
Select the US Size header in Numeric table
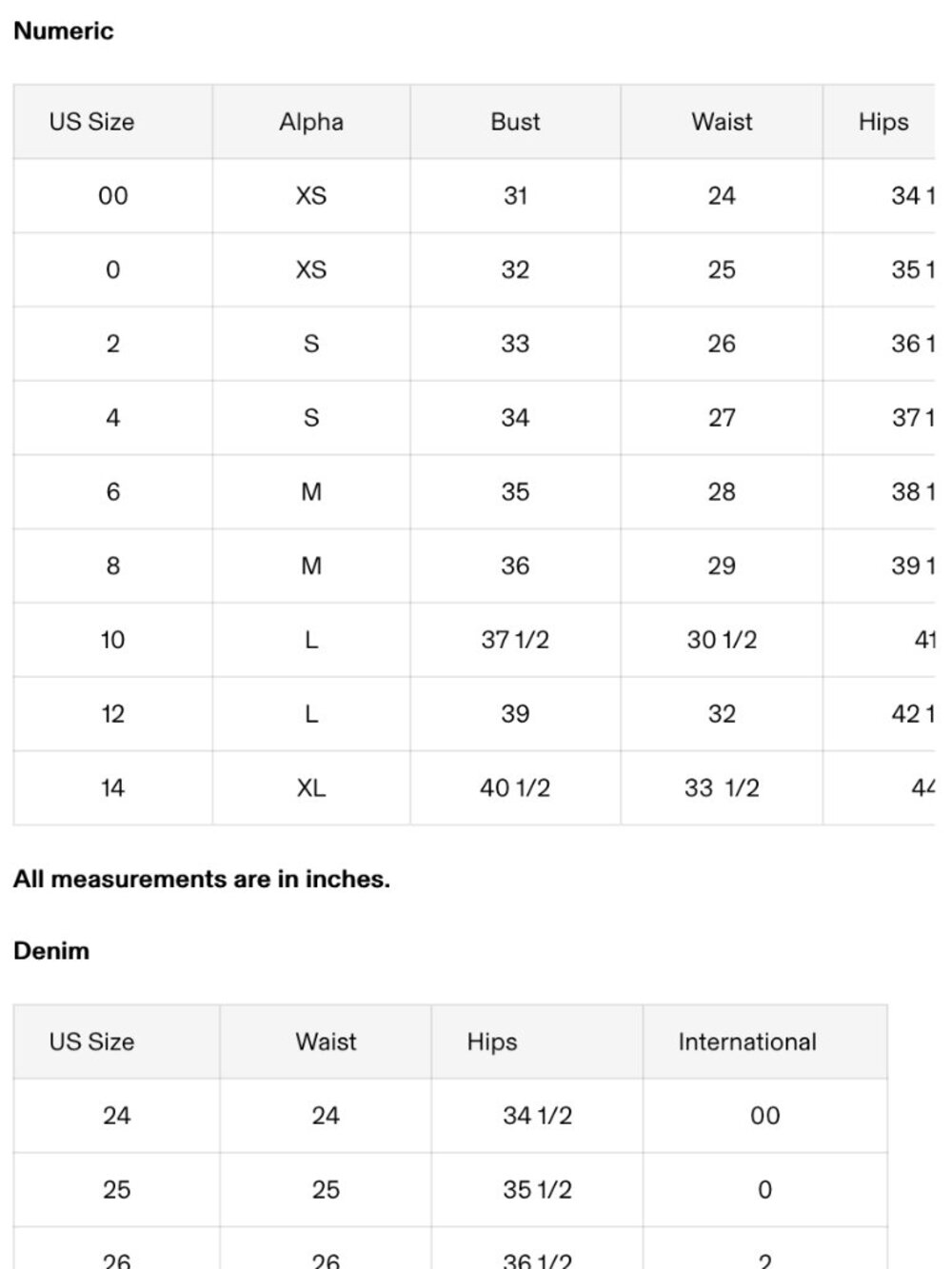tap(91, 122)
